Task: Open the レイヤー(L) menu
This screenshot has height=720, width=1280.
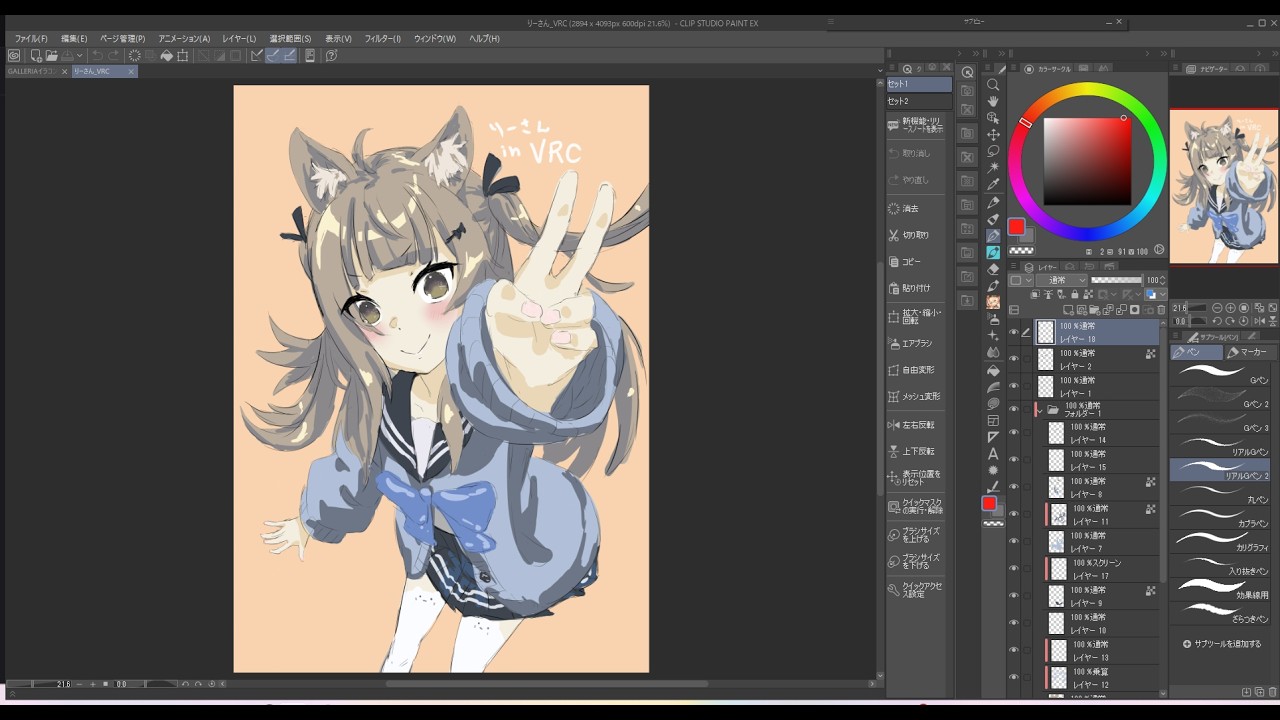Action: (x=239, y=39)
